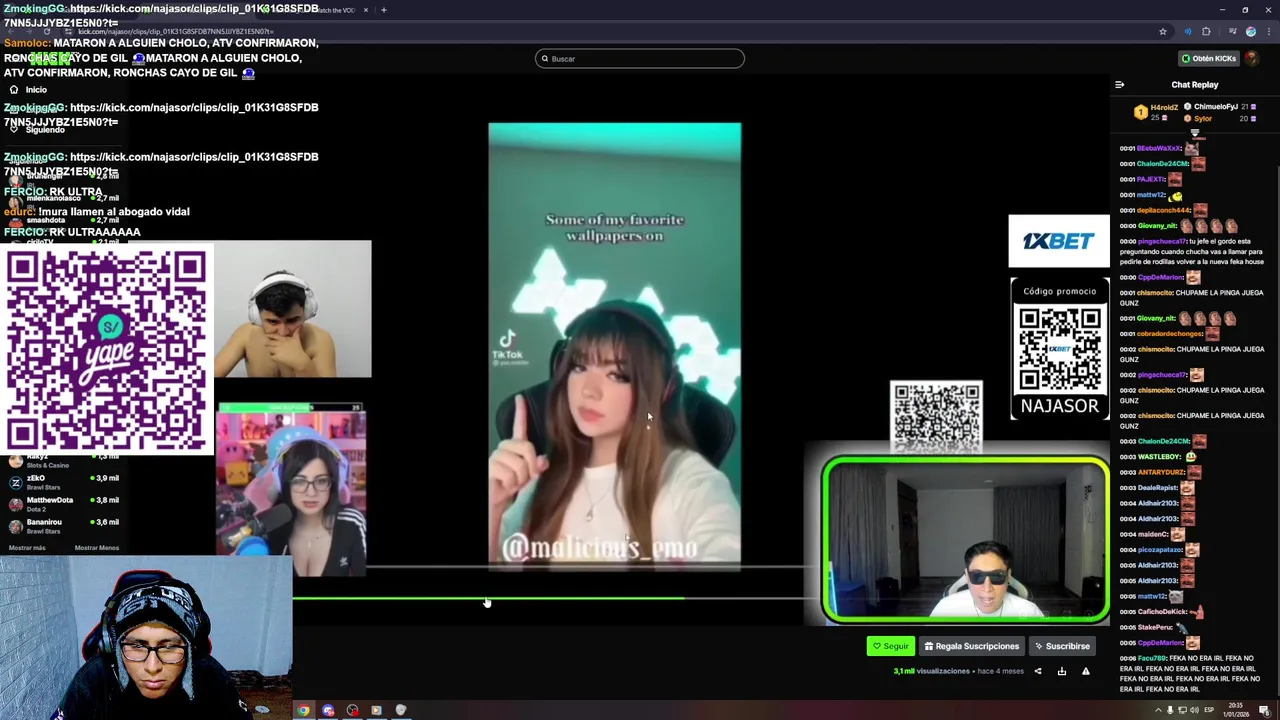Open the Inicio sidebar item
The height and width of the screenshot is (720, 1280).
(x=36, y=90)
